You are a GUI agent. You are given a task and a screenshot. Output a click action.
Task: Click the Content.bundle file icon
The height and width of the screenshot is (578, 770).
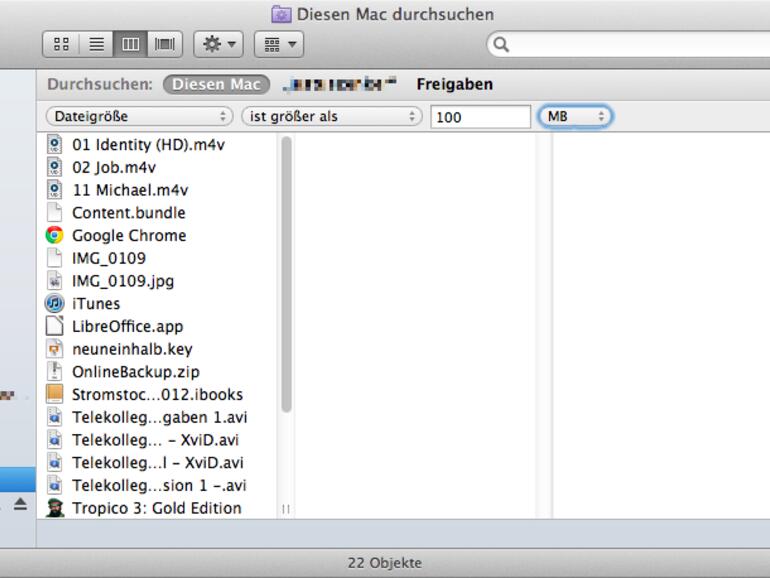55,213
